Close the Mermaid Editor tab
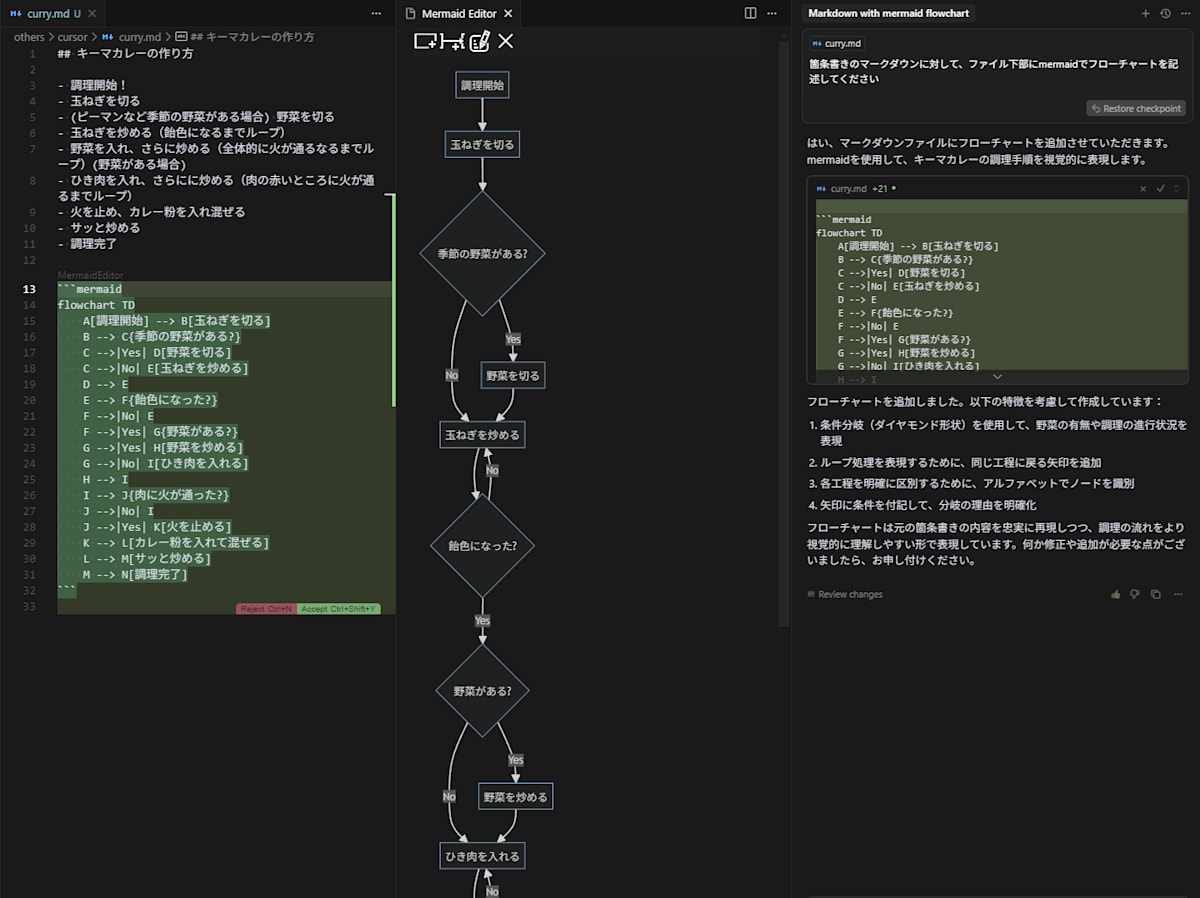The height and width of the screenshot is (898, 1200). 507,14
